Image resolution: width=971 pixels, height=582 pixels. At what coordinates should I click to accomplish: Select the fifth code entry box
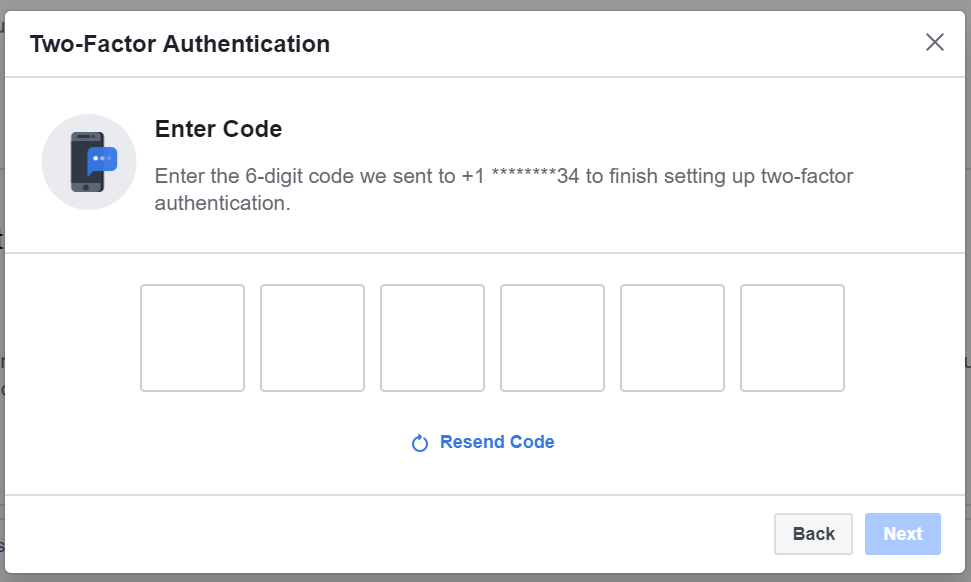pos(672,337)
